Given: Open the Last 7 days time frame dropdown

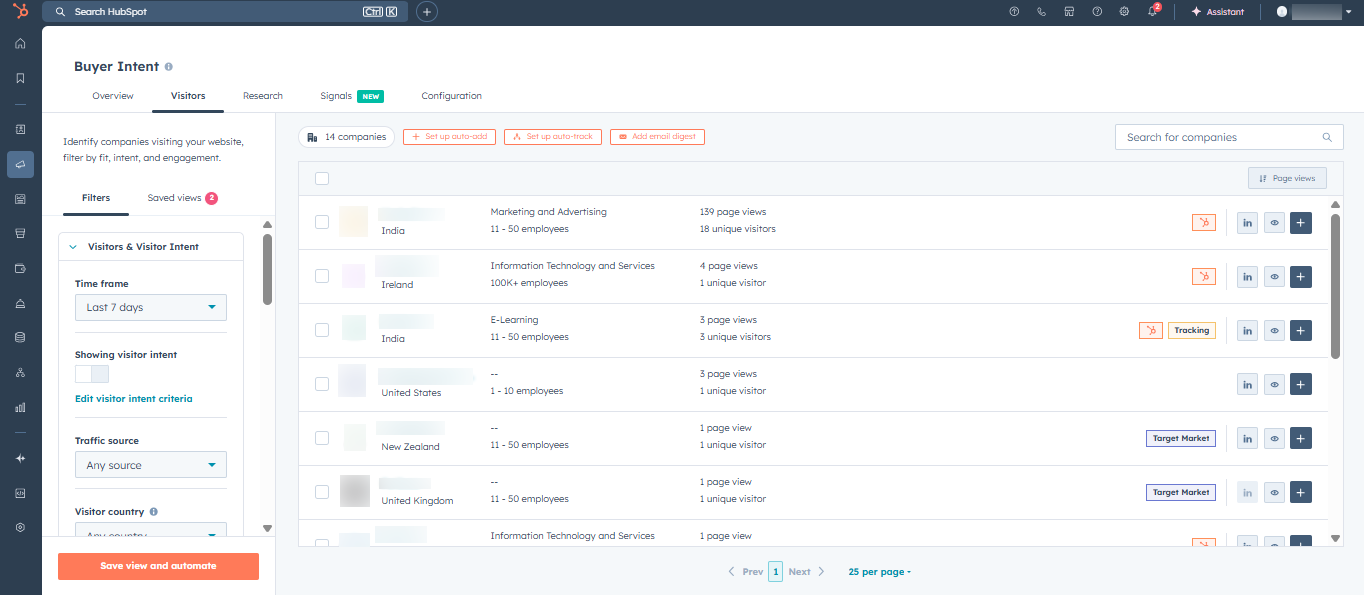Looking at the screenshot, I should (150, 307).
